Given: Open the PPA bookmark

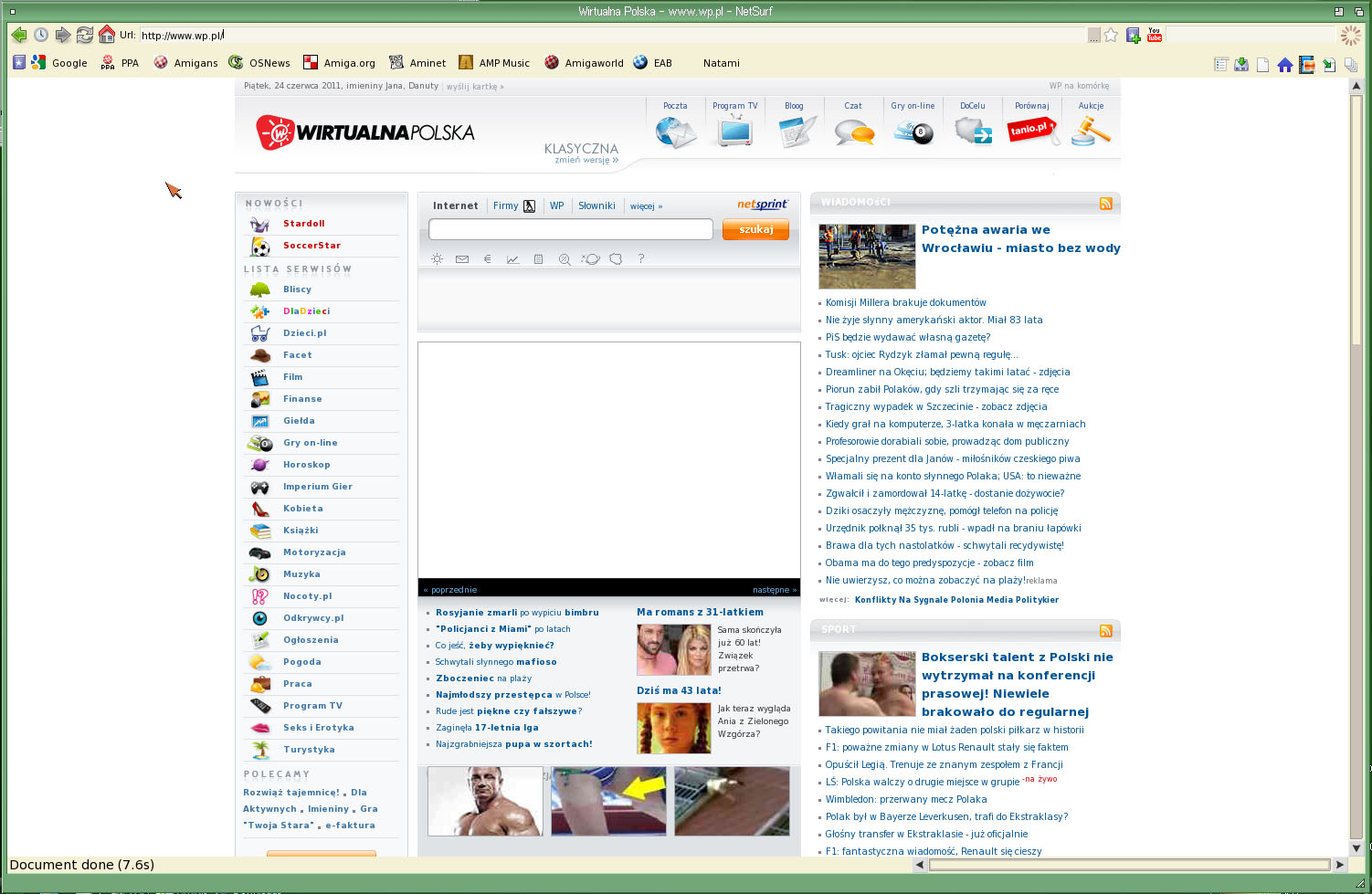Looking at the screenshot, I should pyautogui.click(x=120, y=63).
